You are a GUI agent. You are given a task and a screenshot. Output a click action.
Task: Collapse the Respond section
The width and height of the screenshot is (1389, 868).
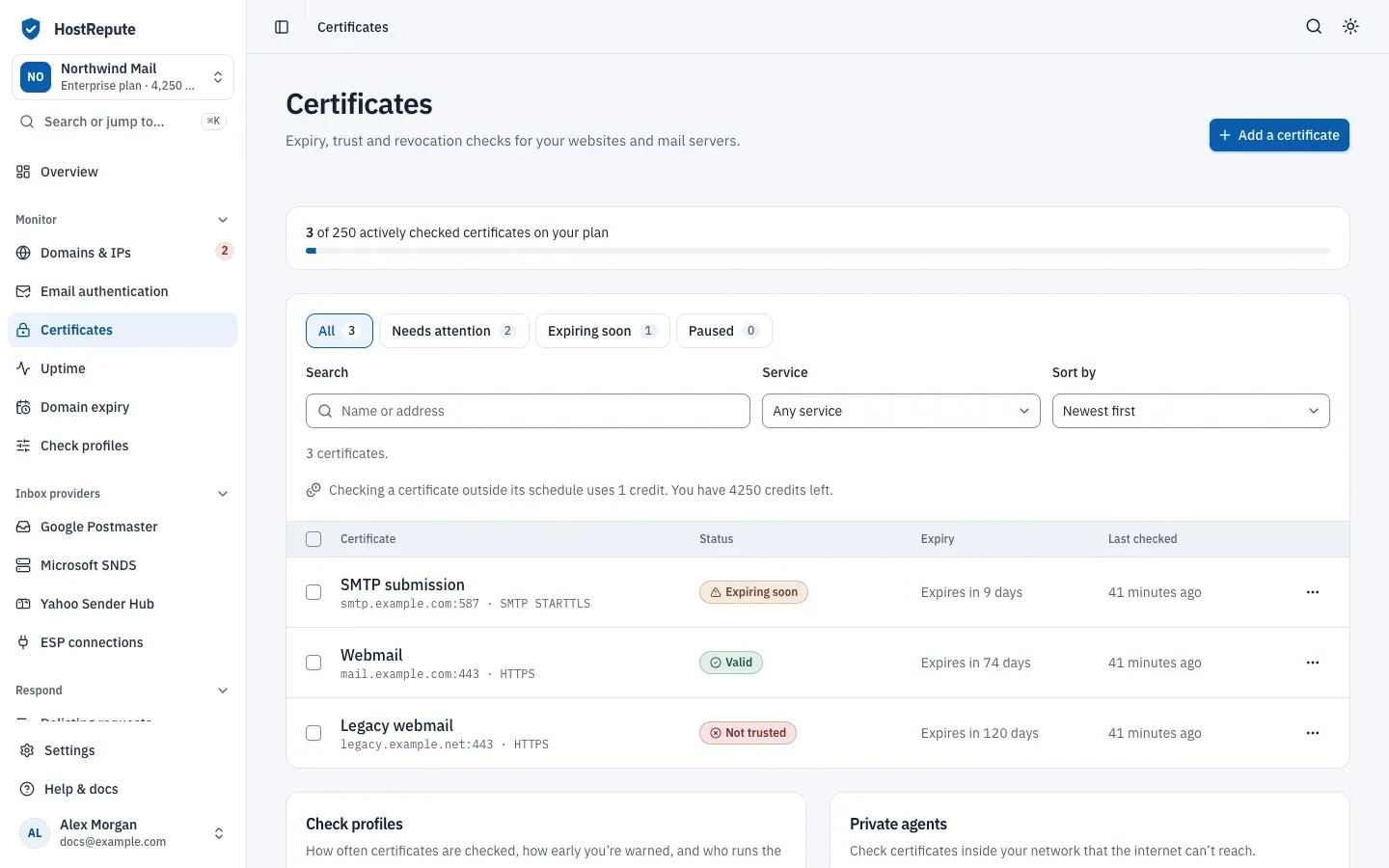[223, 691]
